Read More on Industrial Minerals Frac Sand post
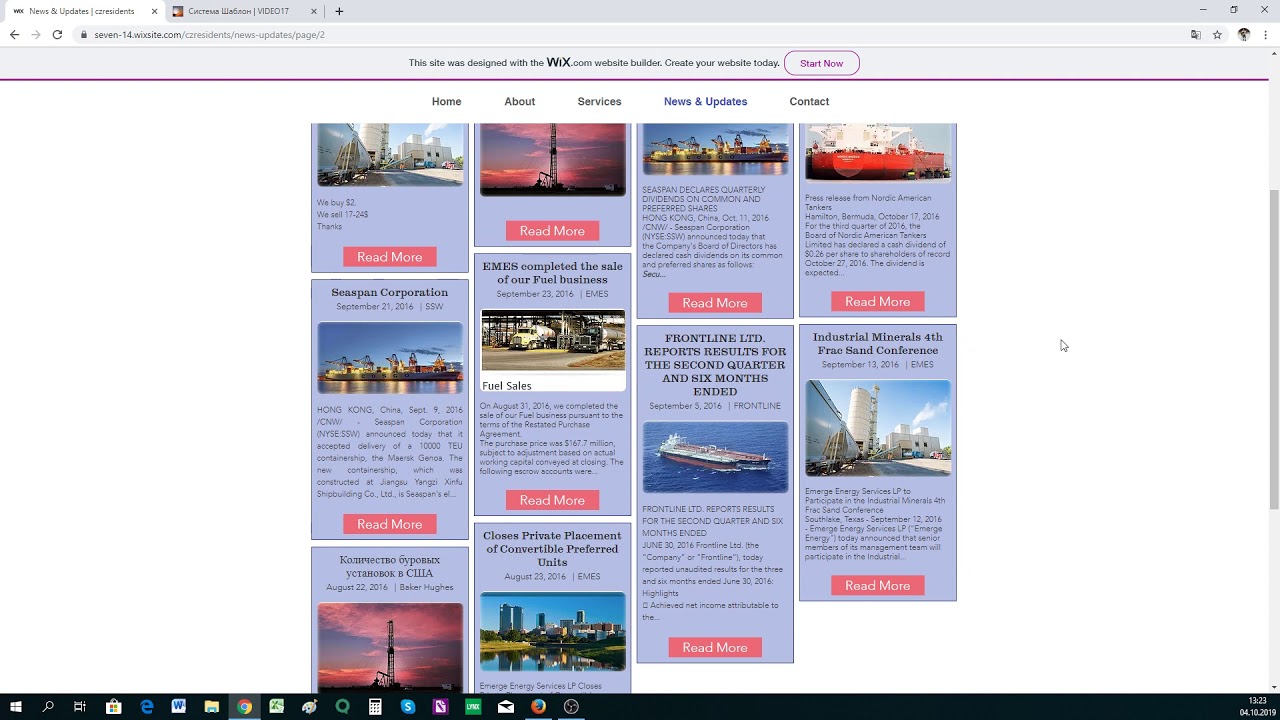 point(877,586)
